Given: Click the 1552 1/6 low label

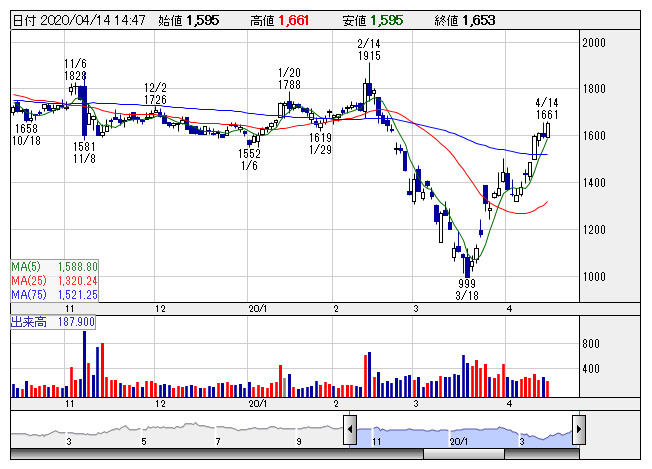Looking at the screenshot, I should 249,160.
